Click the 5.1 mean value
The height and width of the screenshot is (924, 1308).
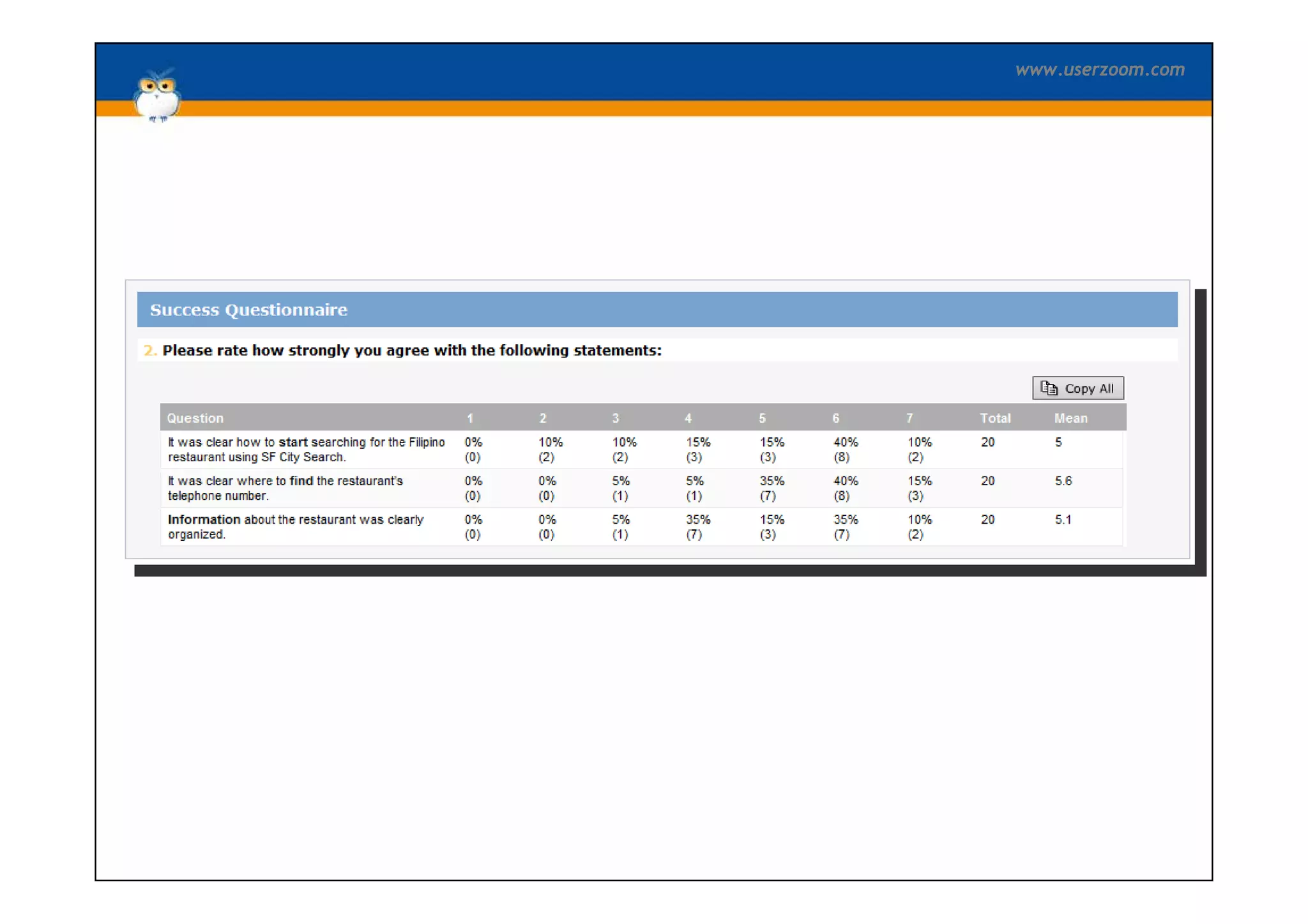pyautogui.click(x=1063, y=520)
